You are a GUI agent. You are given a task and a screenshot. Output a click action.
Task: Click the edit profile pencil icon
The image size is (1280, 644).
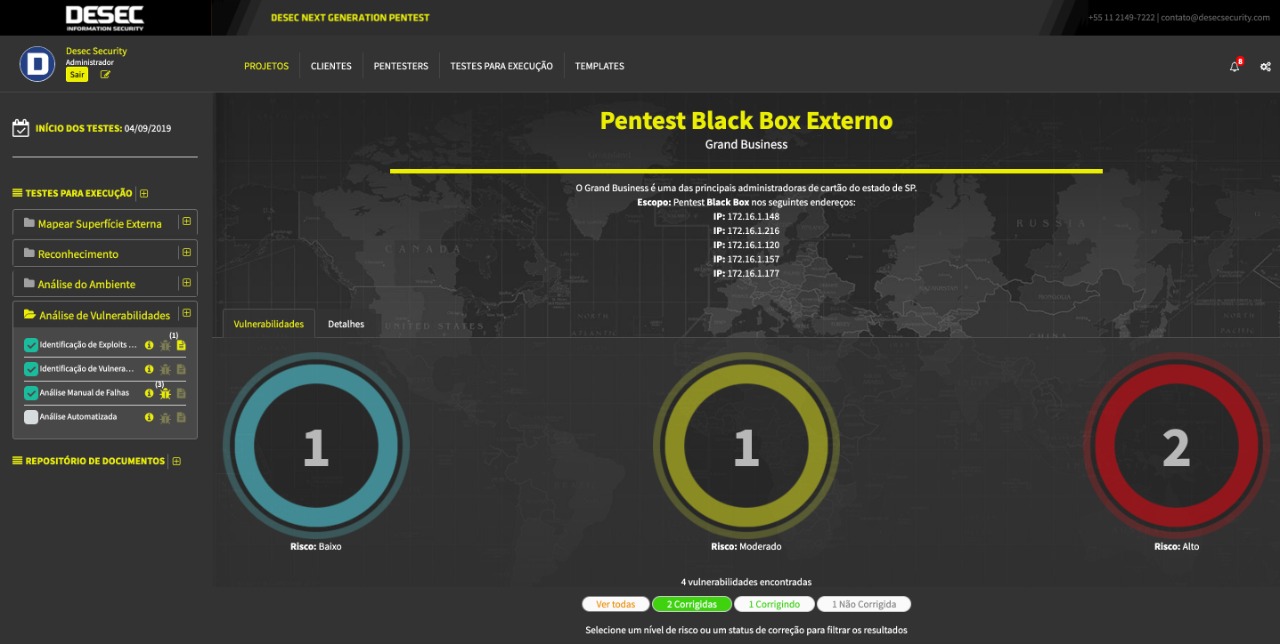click(105, 74)
